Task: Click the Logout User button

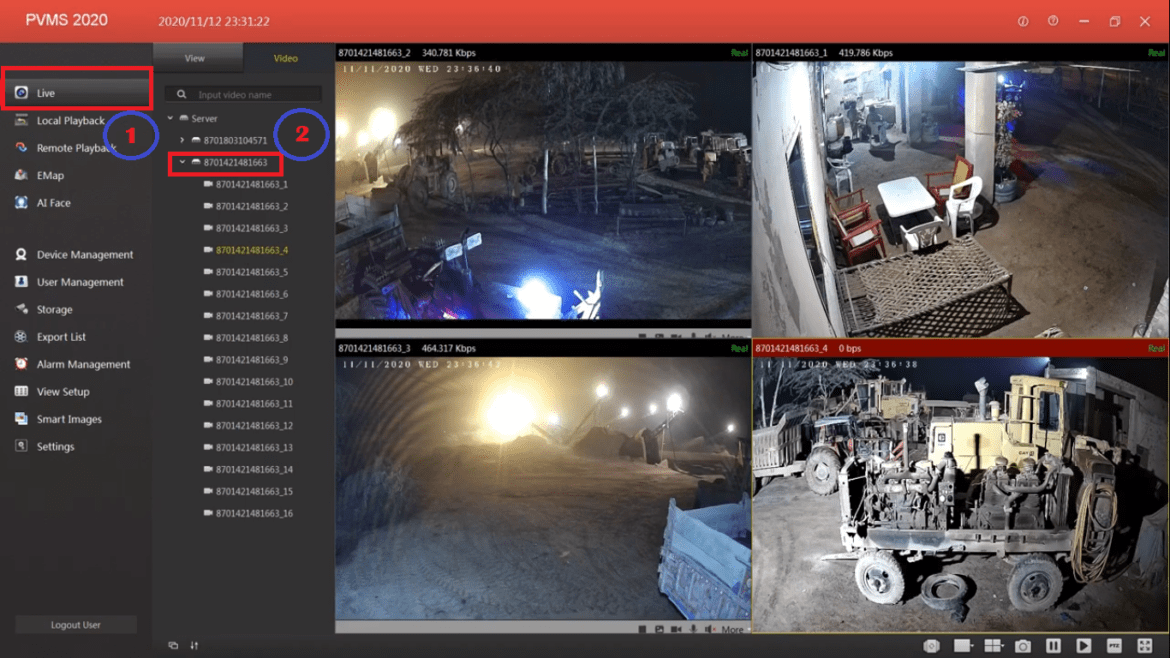Action: (75, 624)
